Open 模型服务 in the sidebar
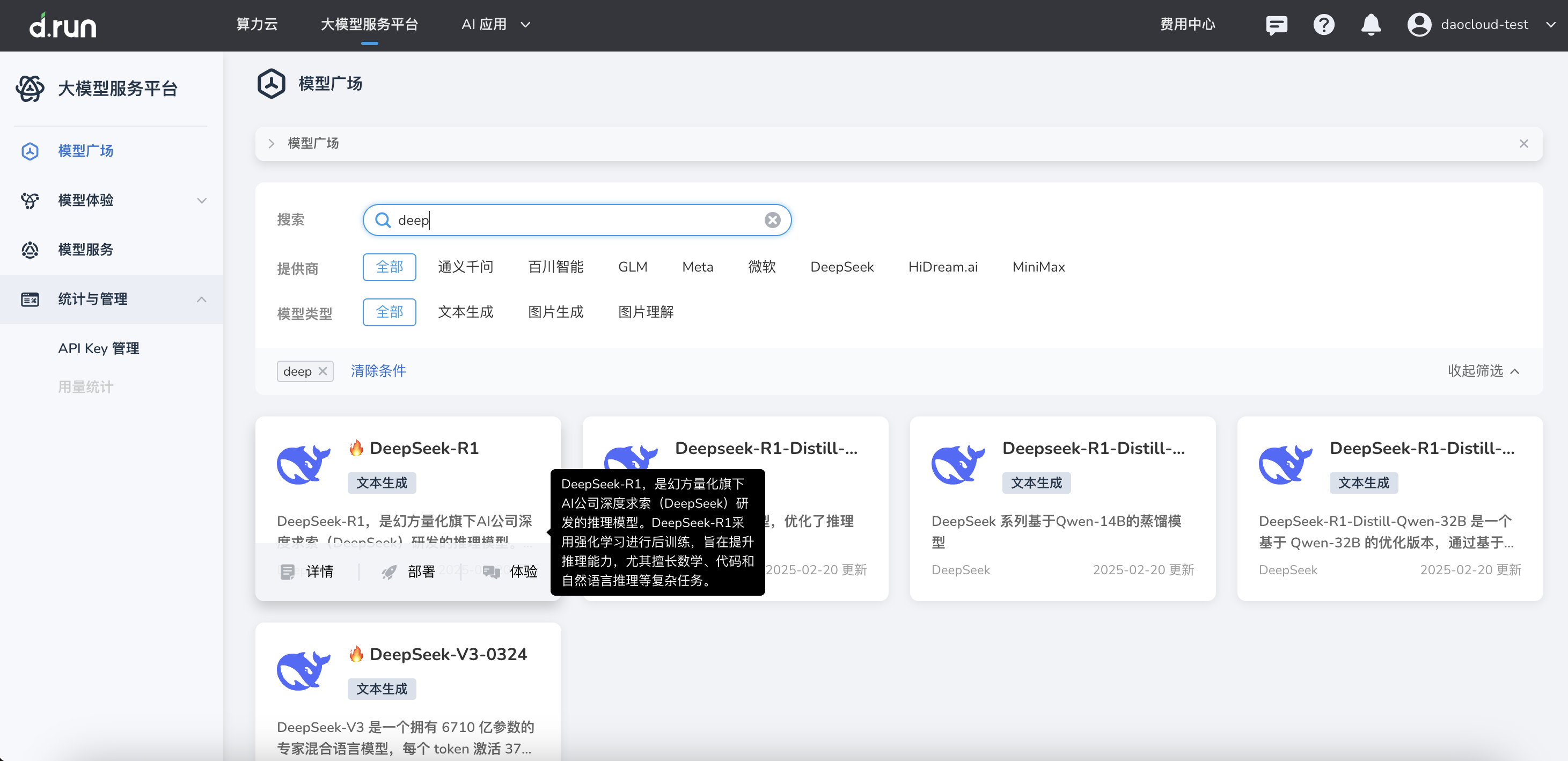 pyautogui.click(x=86, y=250)
